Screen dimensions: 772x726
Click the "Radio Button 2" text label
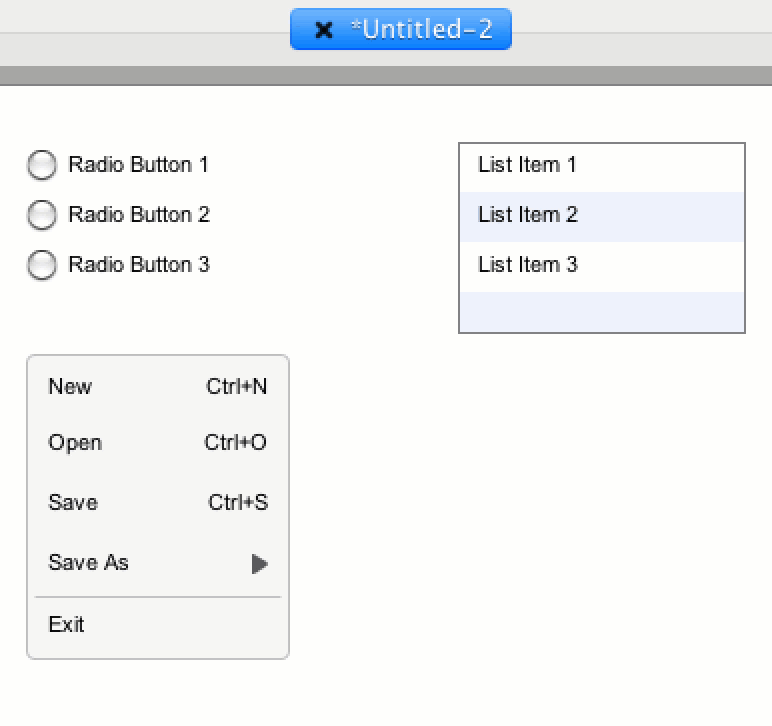click(139, 215)
